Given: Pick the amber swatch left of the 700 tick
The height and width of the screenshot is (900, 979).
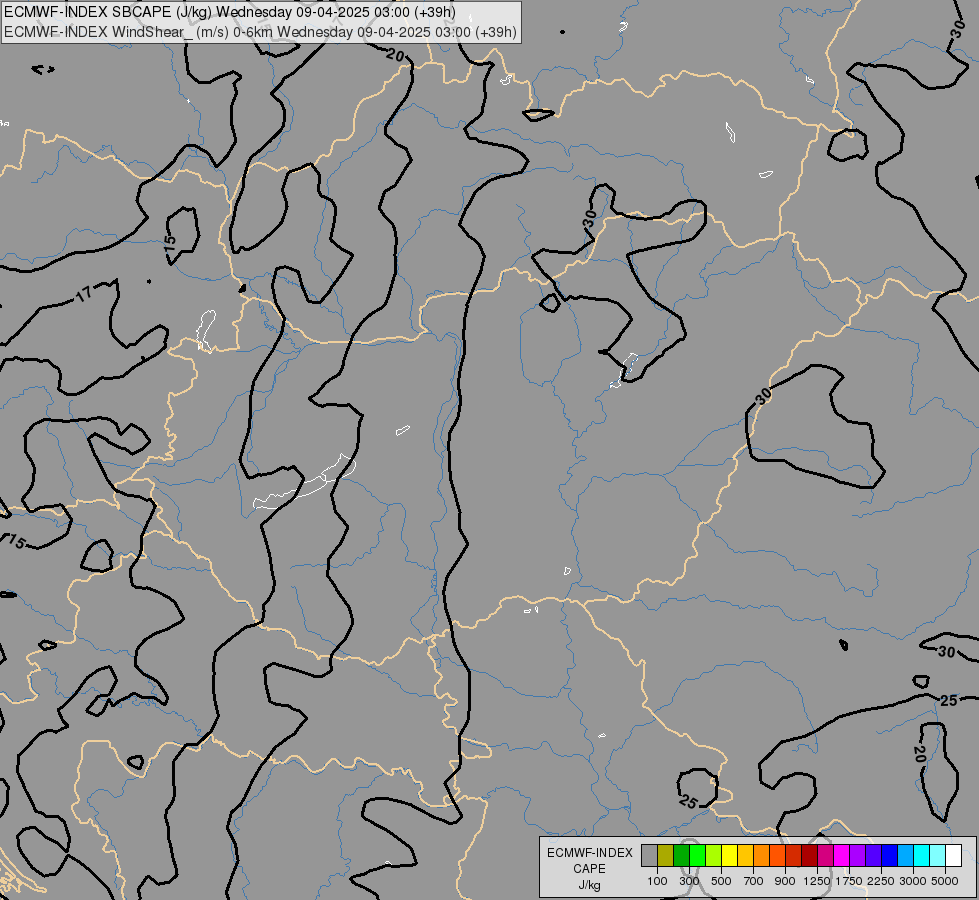Looking at the screenshot, I should pyautogui.click(x=745, y=856).
